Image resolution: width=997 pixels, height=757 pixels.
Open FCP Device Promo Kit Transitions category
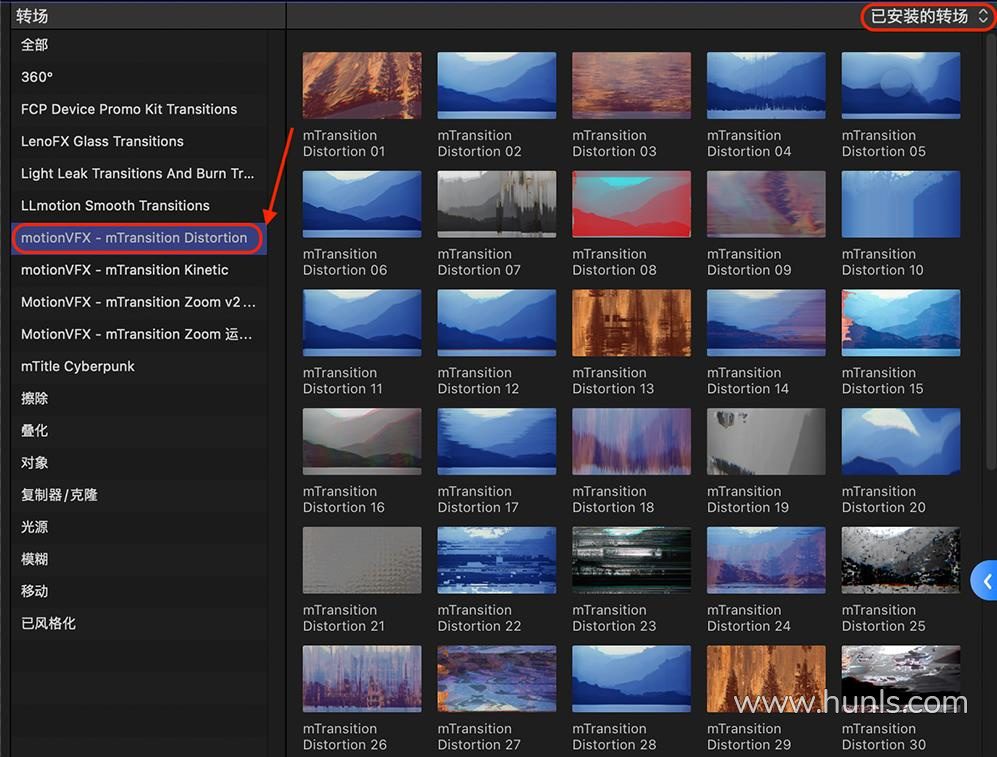click(x=139, y=109)
